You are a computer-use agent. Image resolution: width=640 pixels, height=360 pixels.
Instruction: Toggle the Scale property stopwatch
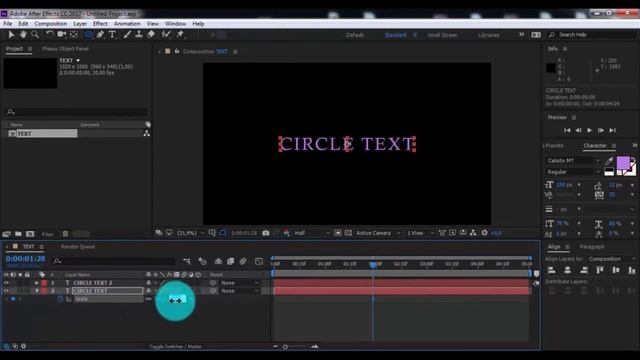60,299
